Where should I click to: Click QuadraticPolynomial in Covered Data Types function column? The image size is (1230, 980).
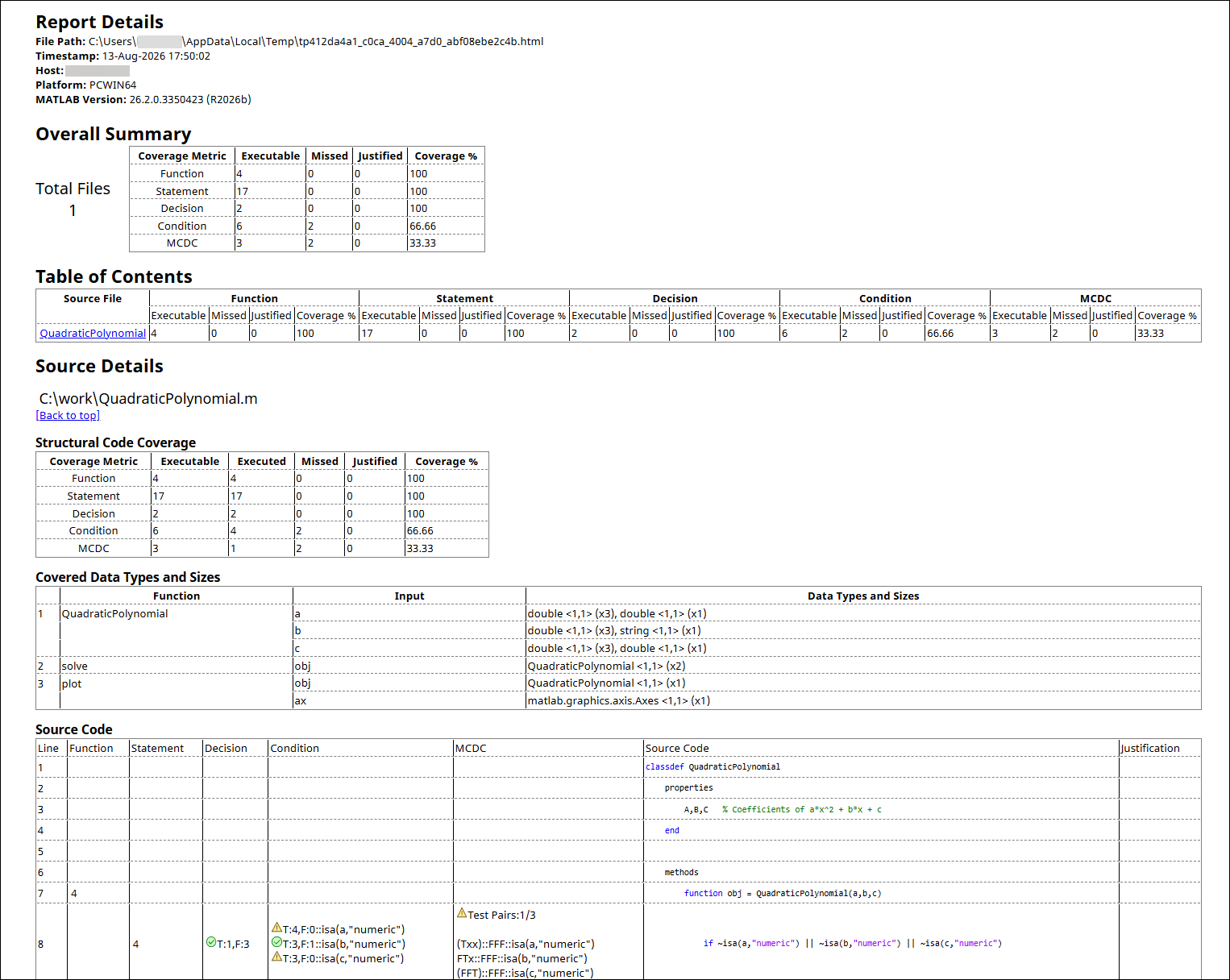click(114, 613)
